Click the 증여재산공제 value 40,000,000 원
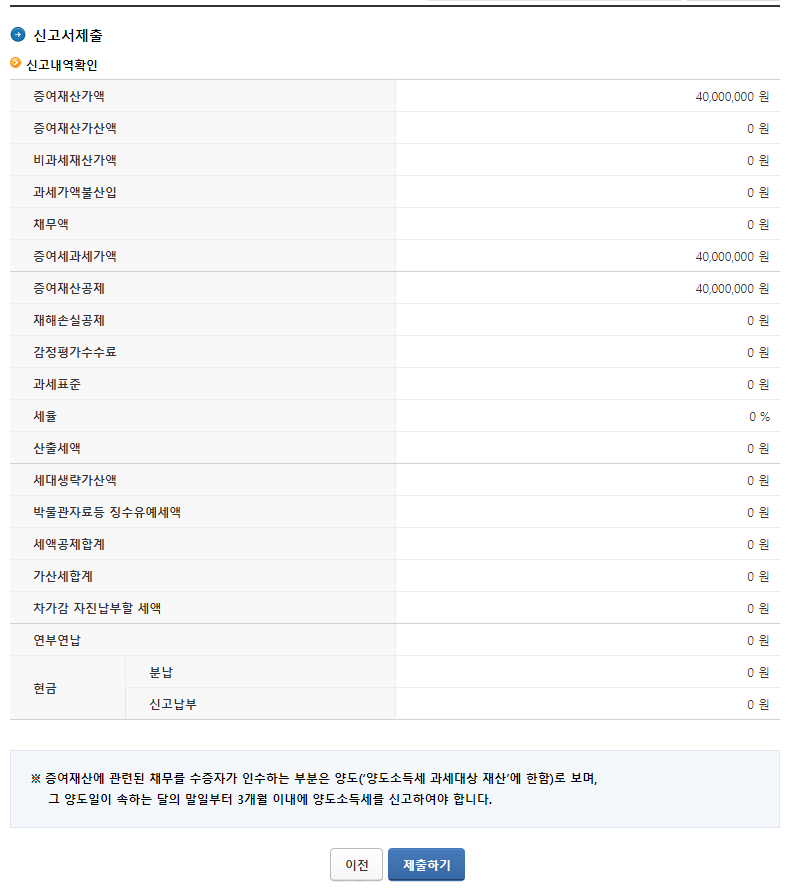 [732, 288]
